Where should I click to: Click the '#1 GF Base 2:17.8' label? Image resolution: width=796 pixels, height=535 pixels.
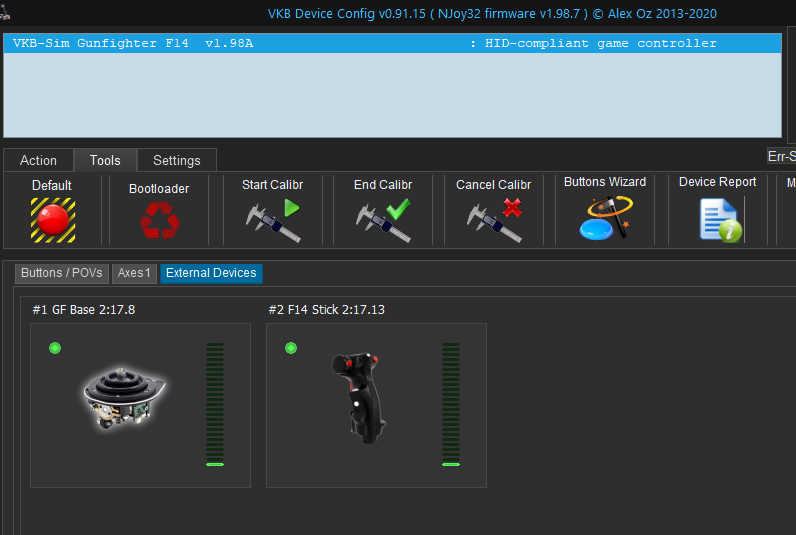click(x=84, y=310)
